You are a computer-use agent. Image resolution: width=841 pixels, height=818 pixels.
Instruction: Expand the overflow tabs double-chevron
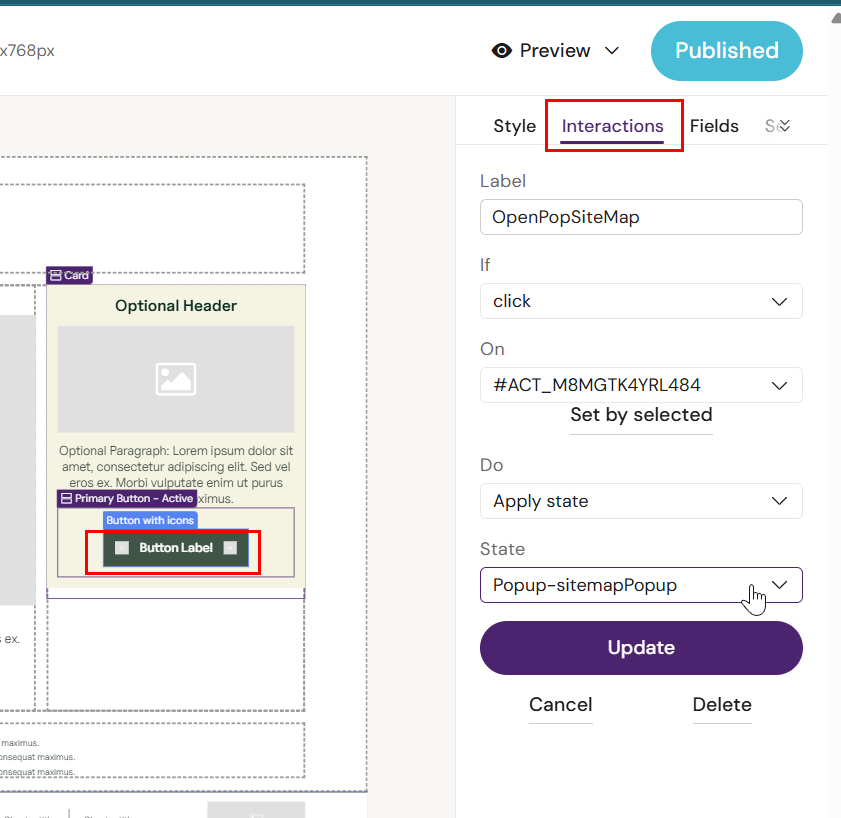pos(784,126)
